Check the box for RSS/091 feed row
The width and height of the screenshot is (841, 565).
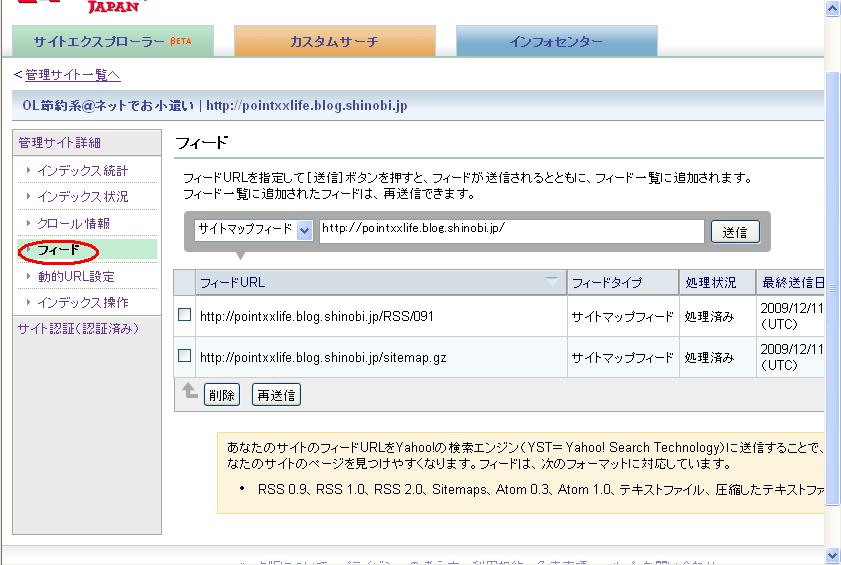point(184,314)
